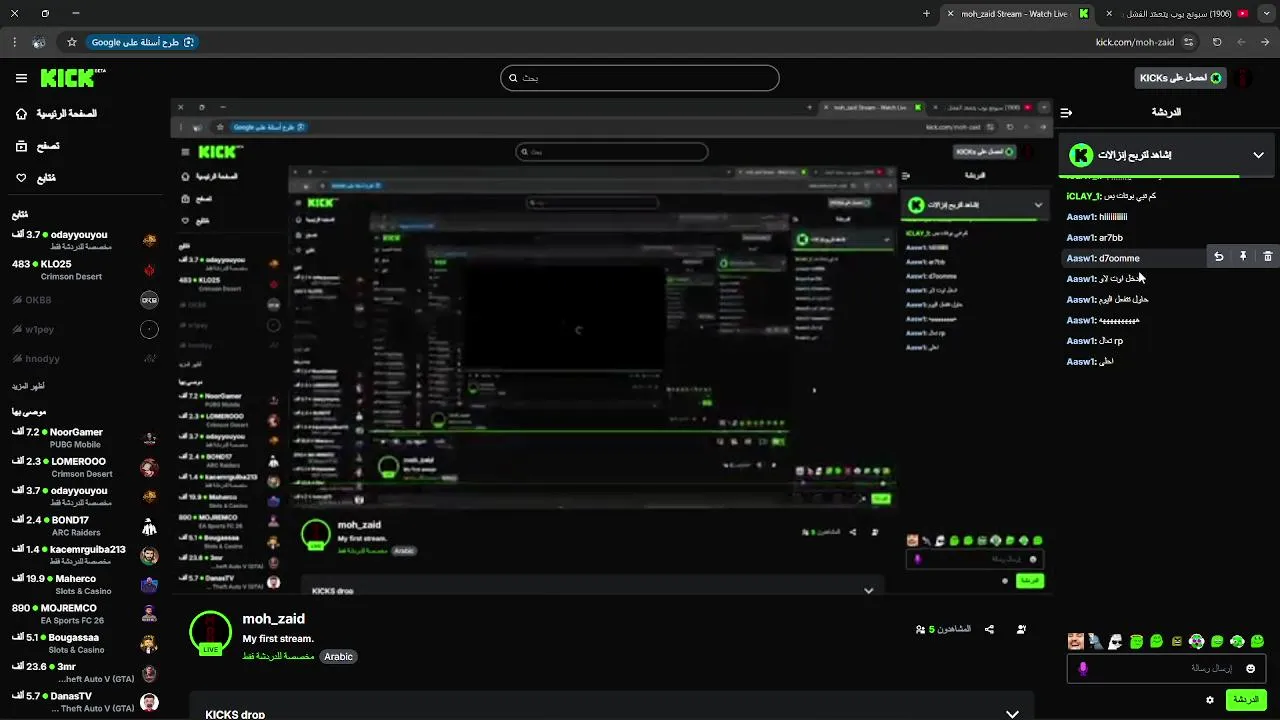Open chat settings gear
This screenshot has width=1280, height=720.
point(1210,699)
